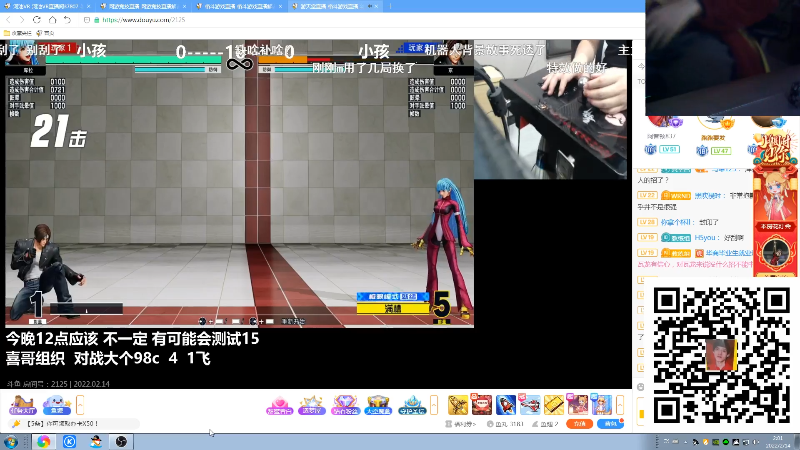The height and width of the screenshot is (450, 800).
Task: Send the blue rocket gift
Action: pyautogui.click(x=506, y=405)
